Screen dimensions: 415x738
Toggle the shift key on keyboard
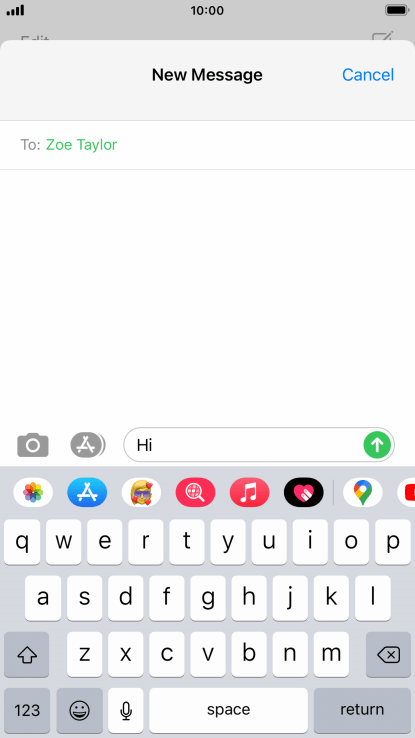click(27, 654)
